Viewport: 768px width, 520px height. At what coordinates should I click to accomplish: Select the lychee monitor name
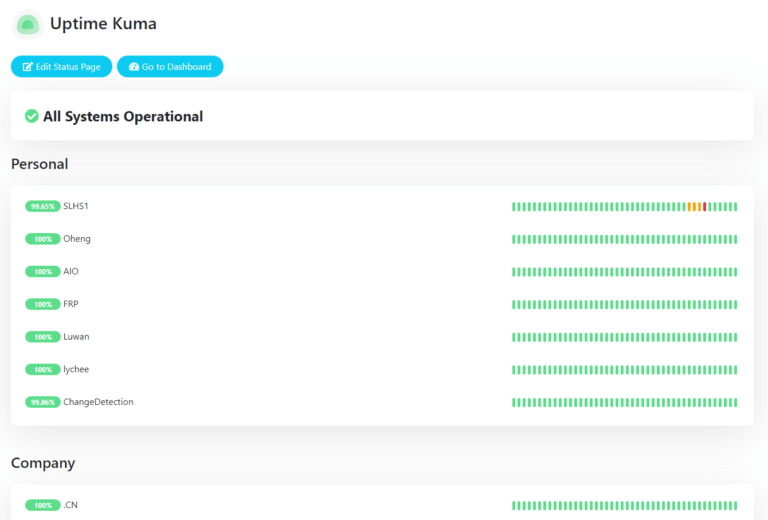click(x=76, y=369)
